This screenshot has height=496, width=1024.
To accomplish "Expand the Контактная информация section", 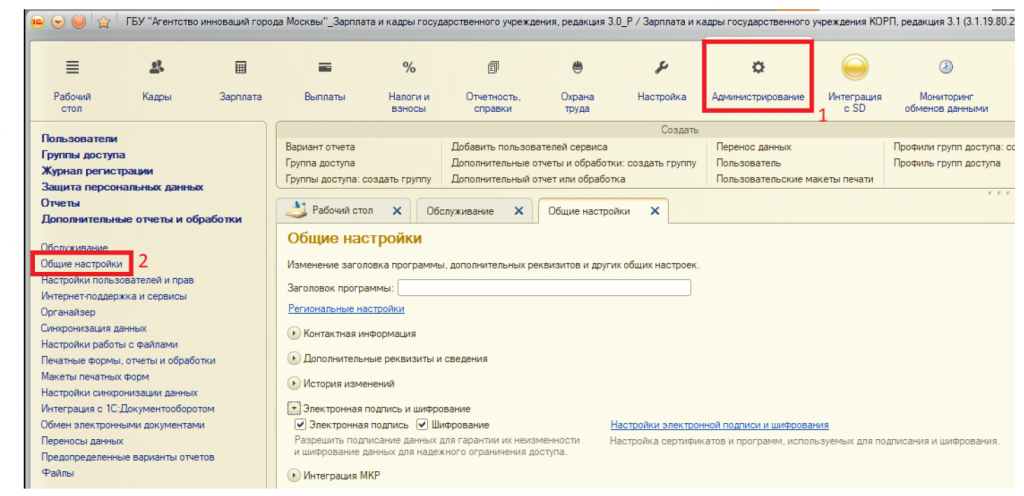I will (294, 333).
